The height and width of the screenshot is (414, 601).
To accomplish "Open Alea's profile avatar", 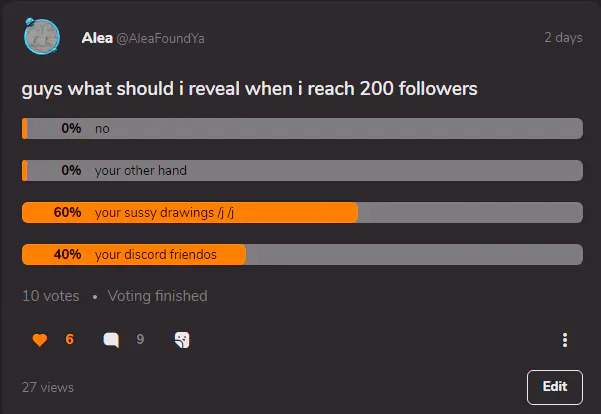I will (41, 36).
